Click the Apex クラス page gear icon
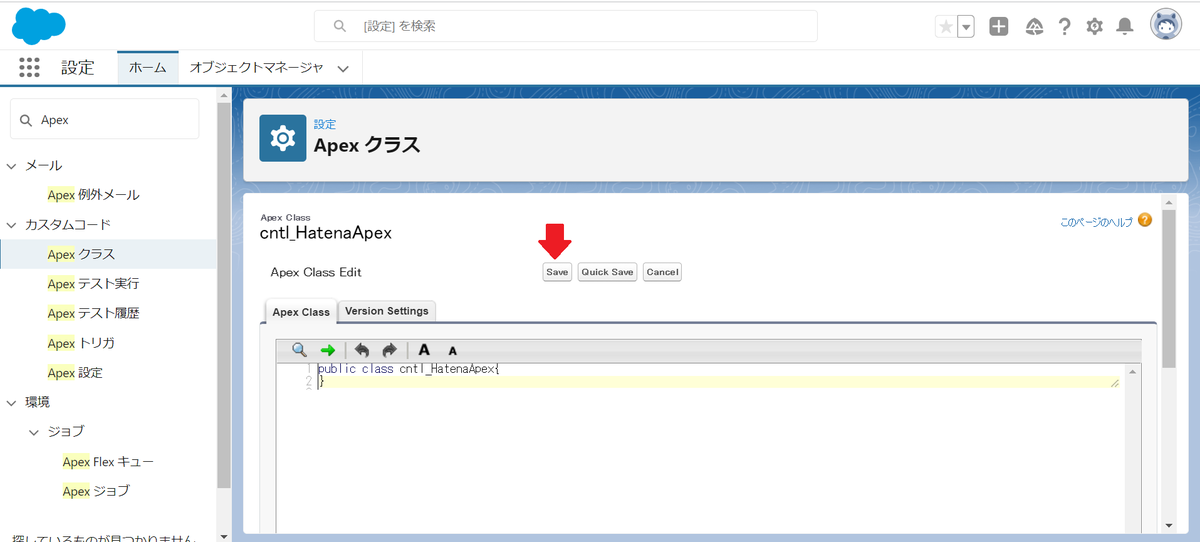The width and height of the screenshot is (1200, 542). click(283, 138)
